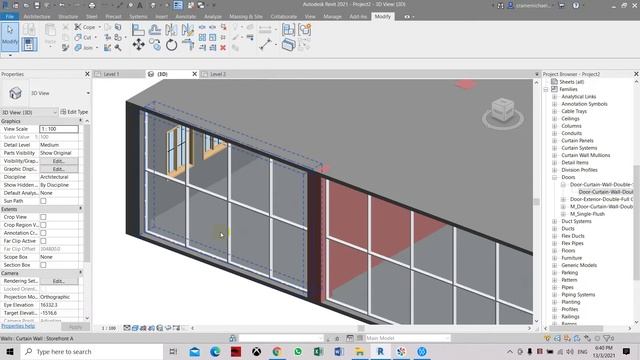This screenshot has height=360, width=640.
Task: Close the {3D} view tab
Action: tap(194, 74)
